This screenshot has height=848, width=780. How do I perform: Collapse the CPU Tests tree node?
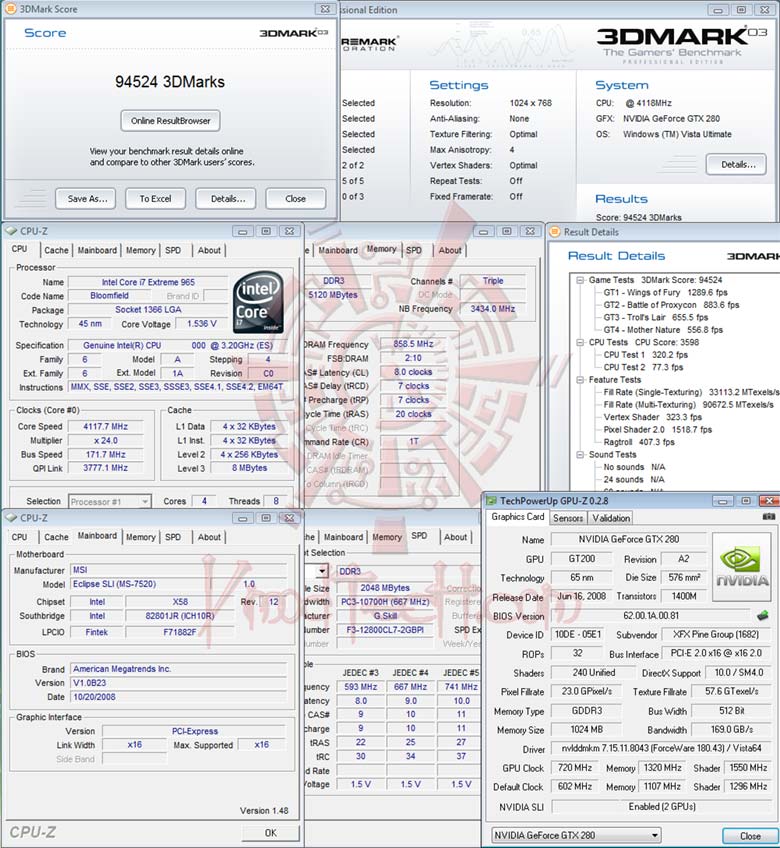(580, 342)
